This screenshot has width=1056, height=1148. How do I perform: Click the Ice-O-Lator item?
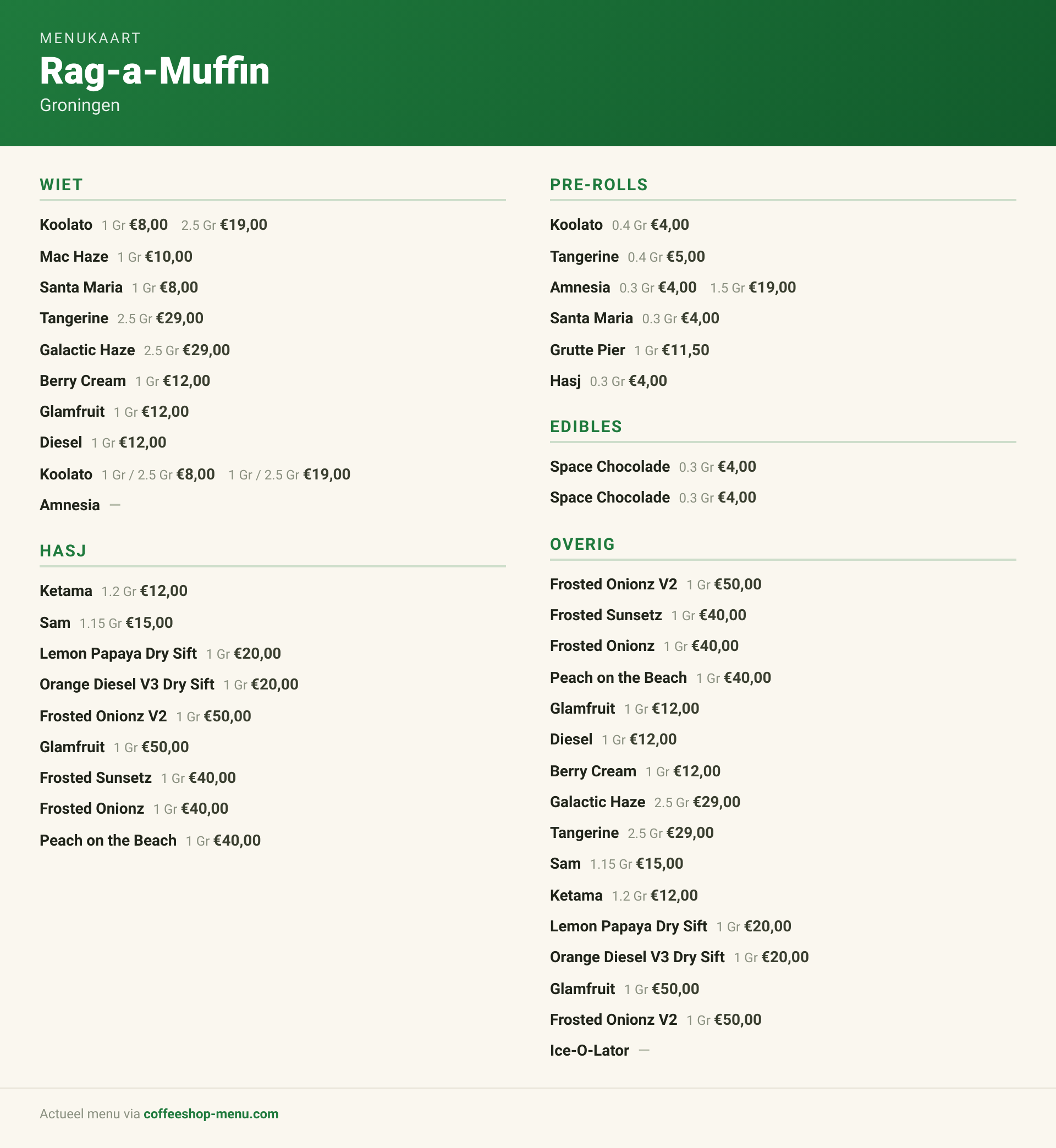pos(589,1050)
